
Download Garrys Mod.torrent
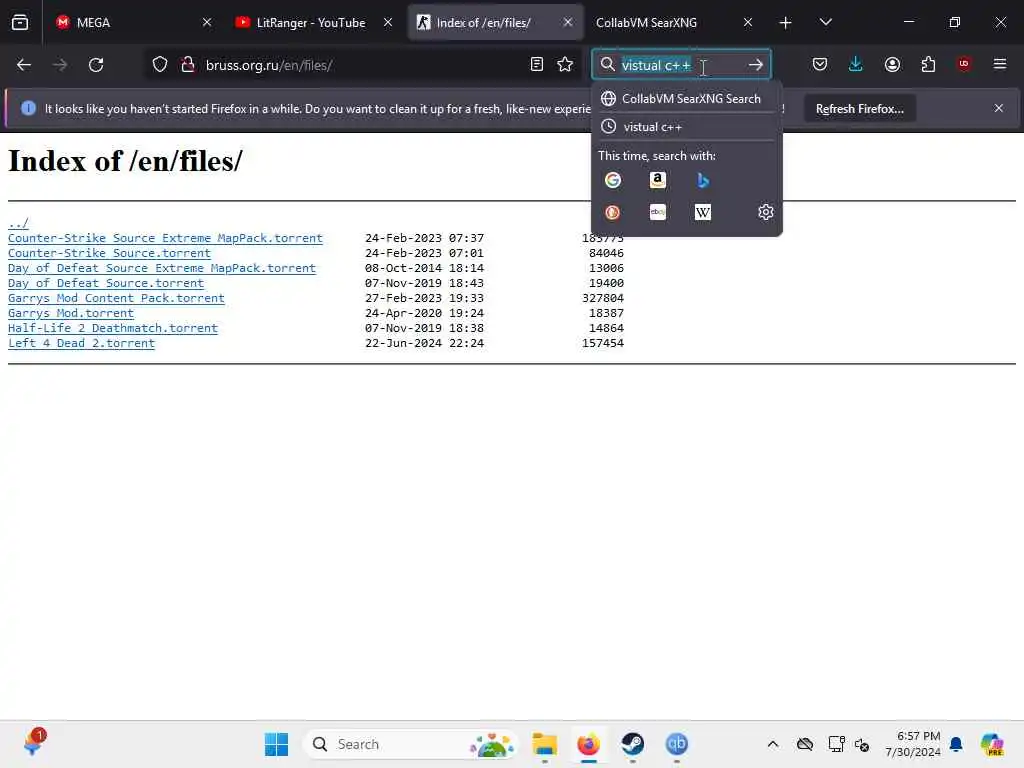[71, 313]
